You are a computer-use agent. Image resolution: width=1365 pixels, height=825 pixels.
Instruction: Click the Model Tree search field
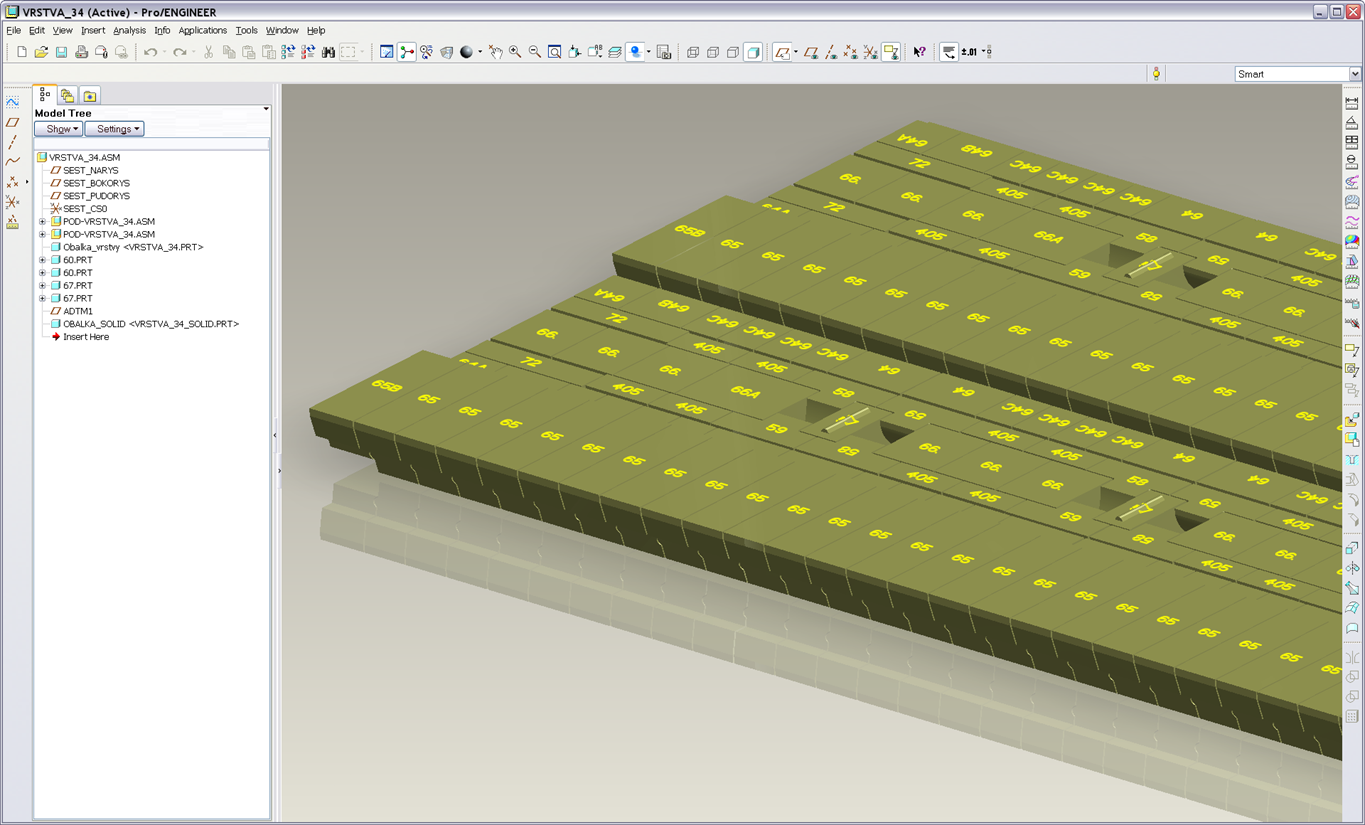click(x=151, y=144)
